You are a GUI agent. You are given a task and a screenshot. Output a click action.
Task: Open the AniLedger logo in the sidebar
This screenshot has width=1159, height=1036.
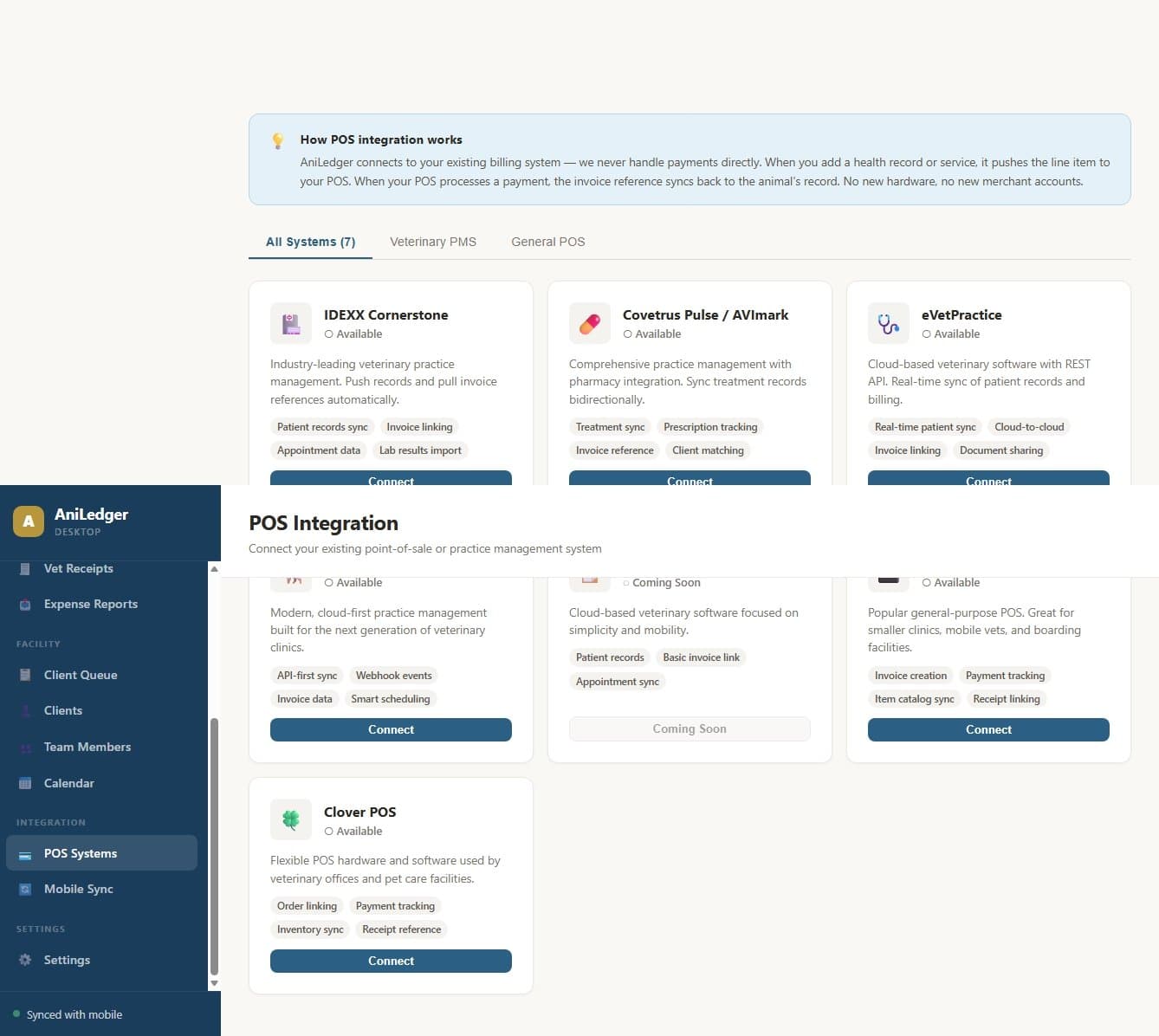(29, 521)
